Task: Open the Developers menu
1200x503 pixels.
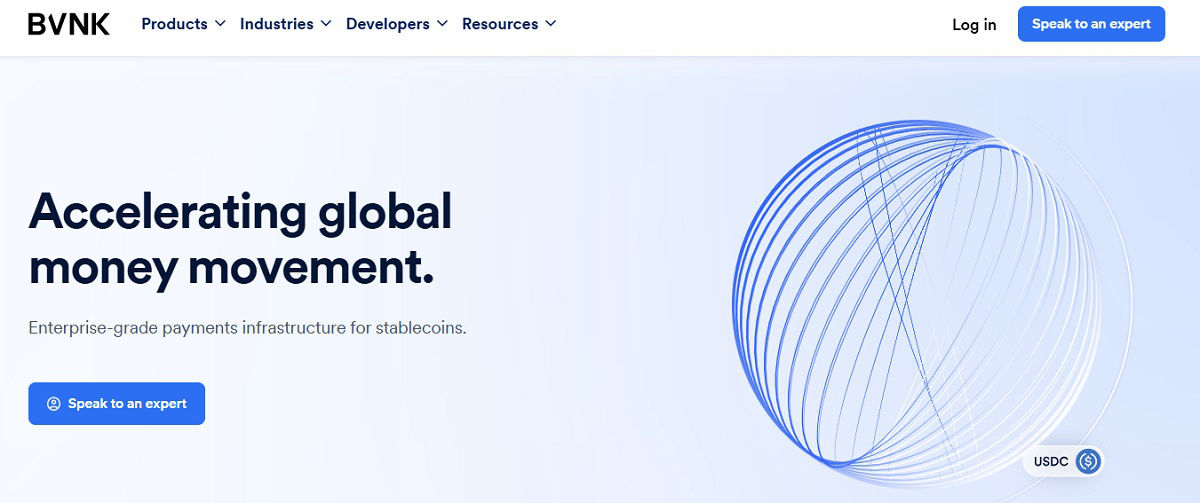Action: click(x=396, y=24)
